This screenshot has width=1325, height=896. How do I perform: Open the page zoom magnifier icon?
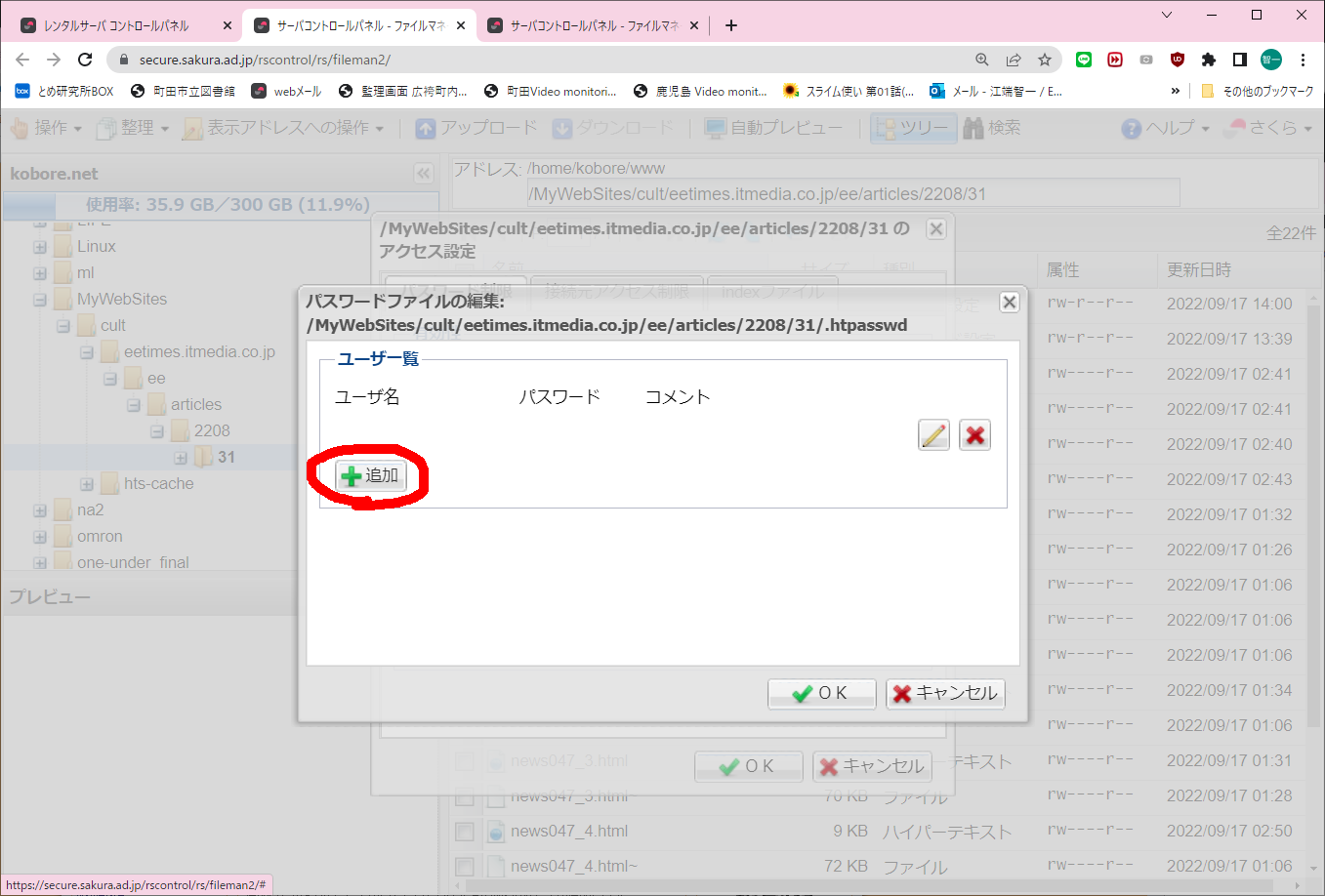coord(982,60)
